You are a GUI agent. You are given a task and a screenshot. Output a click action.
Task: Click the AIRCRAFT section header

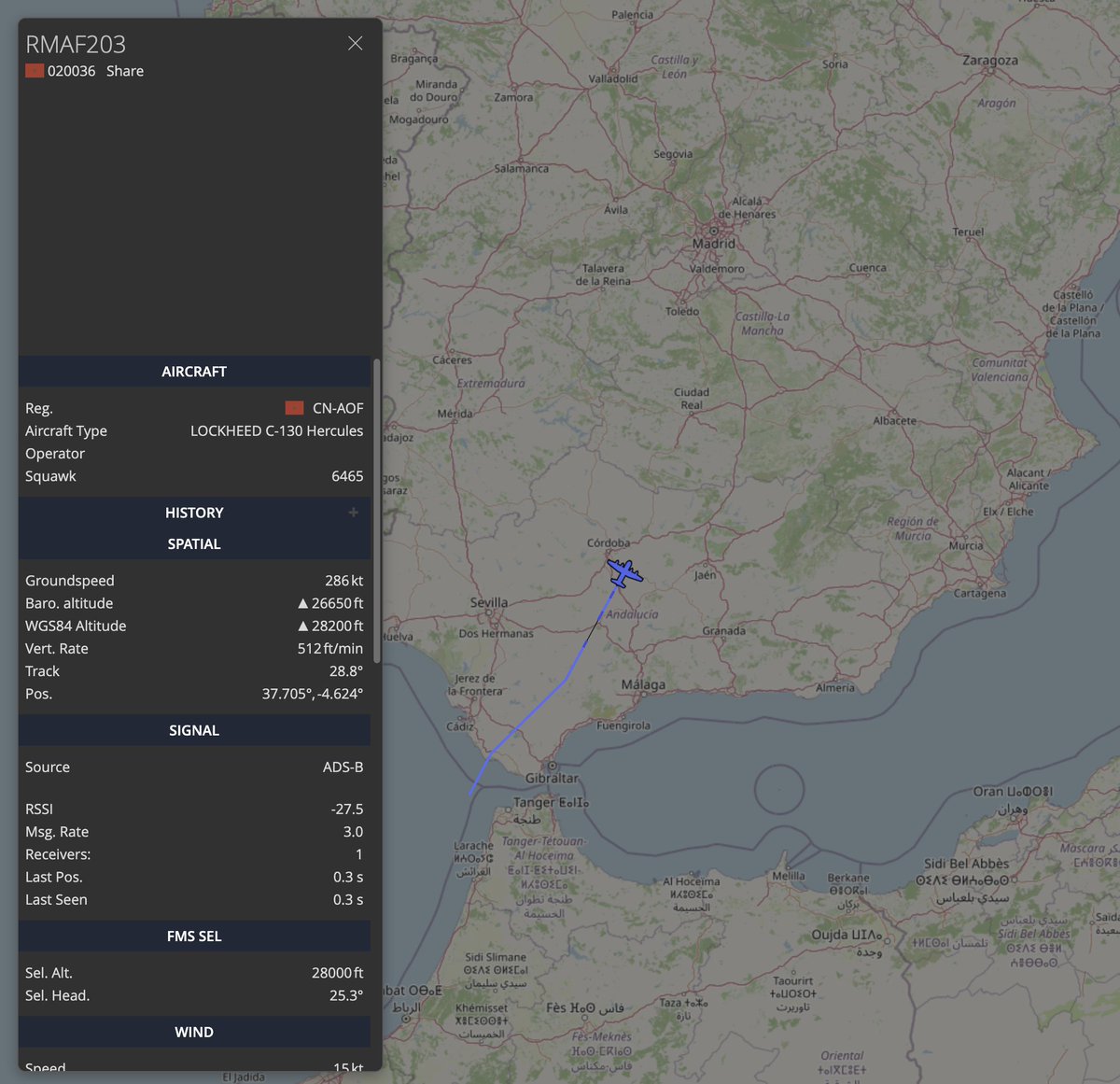point(194,372)
